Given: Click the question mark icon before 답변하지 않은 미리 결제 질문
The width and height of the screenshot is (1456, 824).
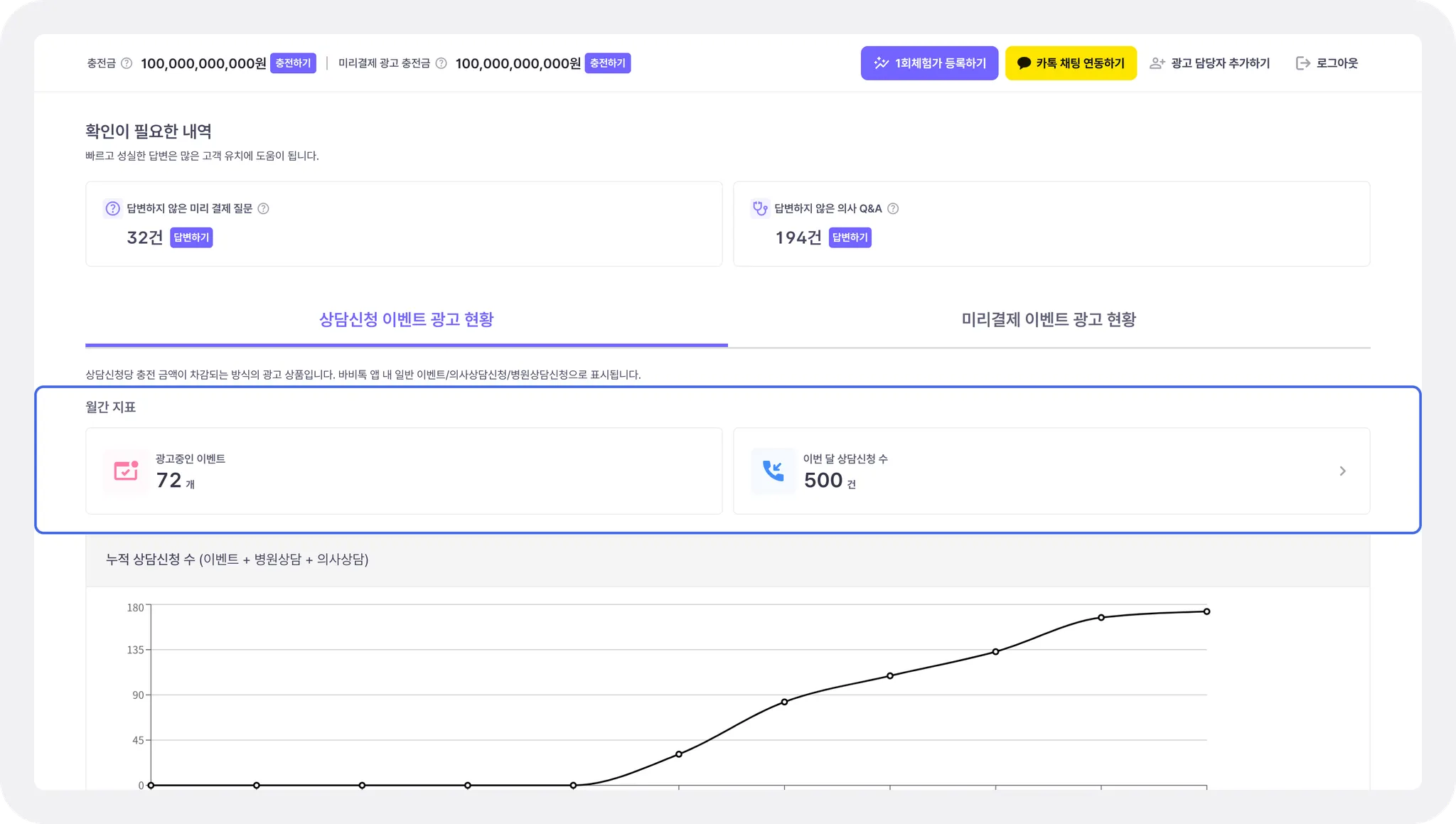Looking at the screenshot, I should pyautogui.click(x=113, y=208).
